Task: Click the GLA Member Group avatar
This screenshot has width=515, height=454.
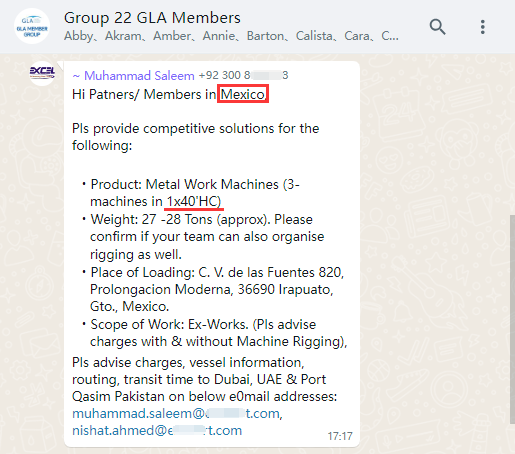Action: [32, 26]
